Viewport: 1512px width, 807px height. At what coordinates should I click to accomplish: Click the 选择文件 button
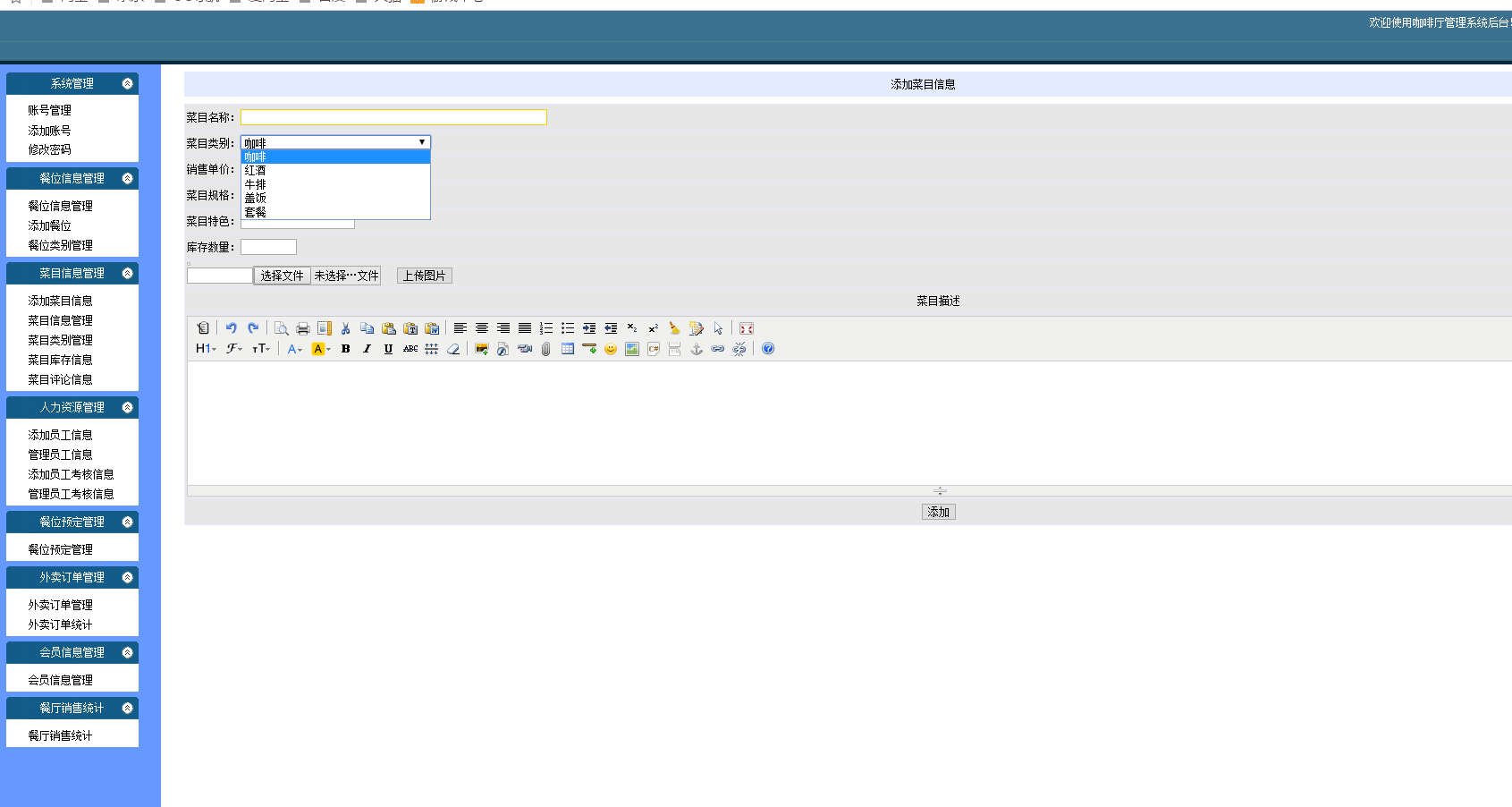283,276
